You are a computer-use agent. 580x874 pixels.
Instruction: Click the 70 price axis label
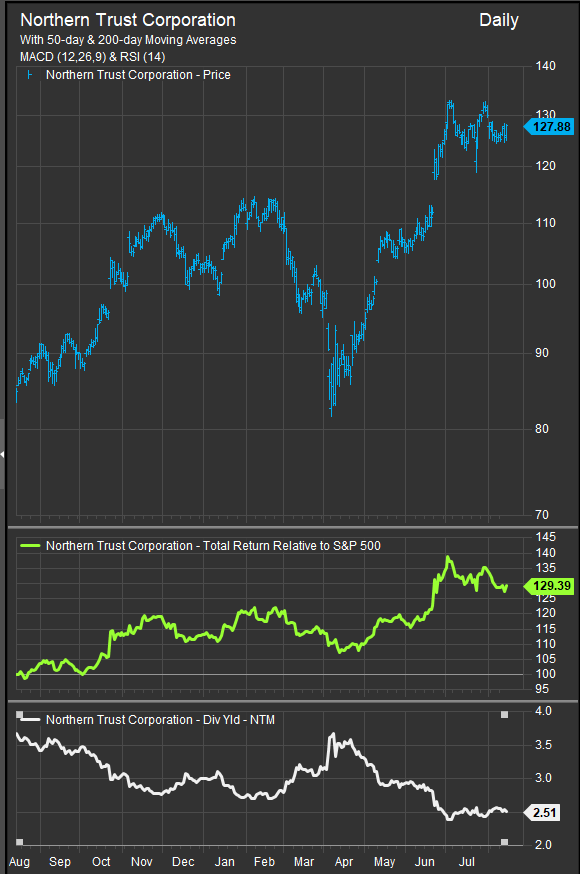click(542, 515)
